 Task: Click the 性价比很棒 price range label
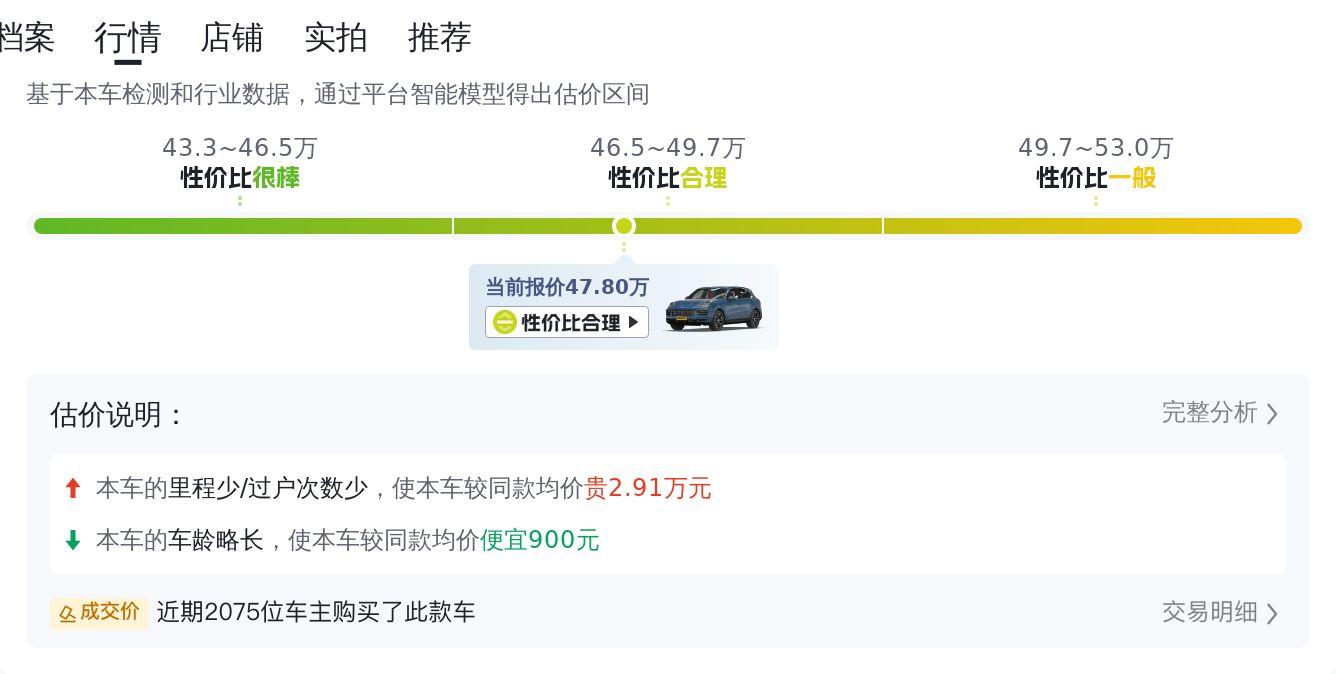(240, 178)
